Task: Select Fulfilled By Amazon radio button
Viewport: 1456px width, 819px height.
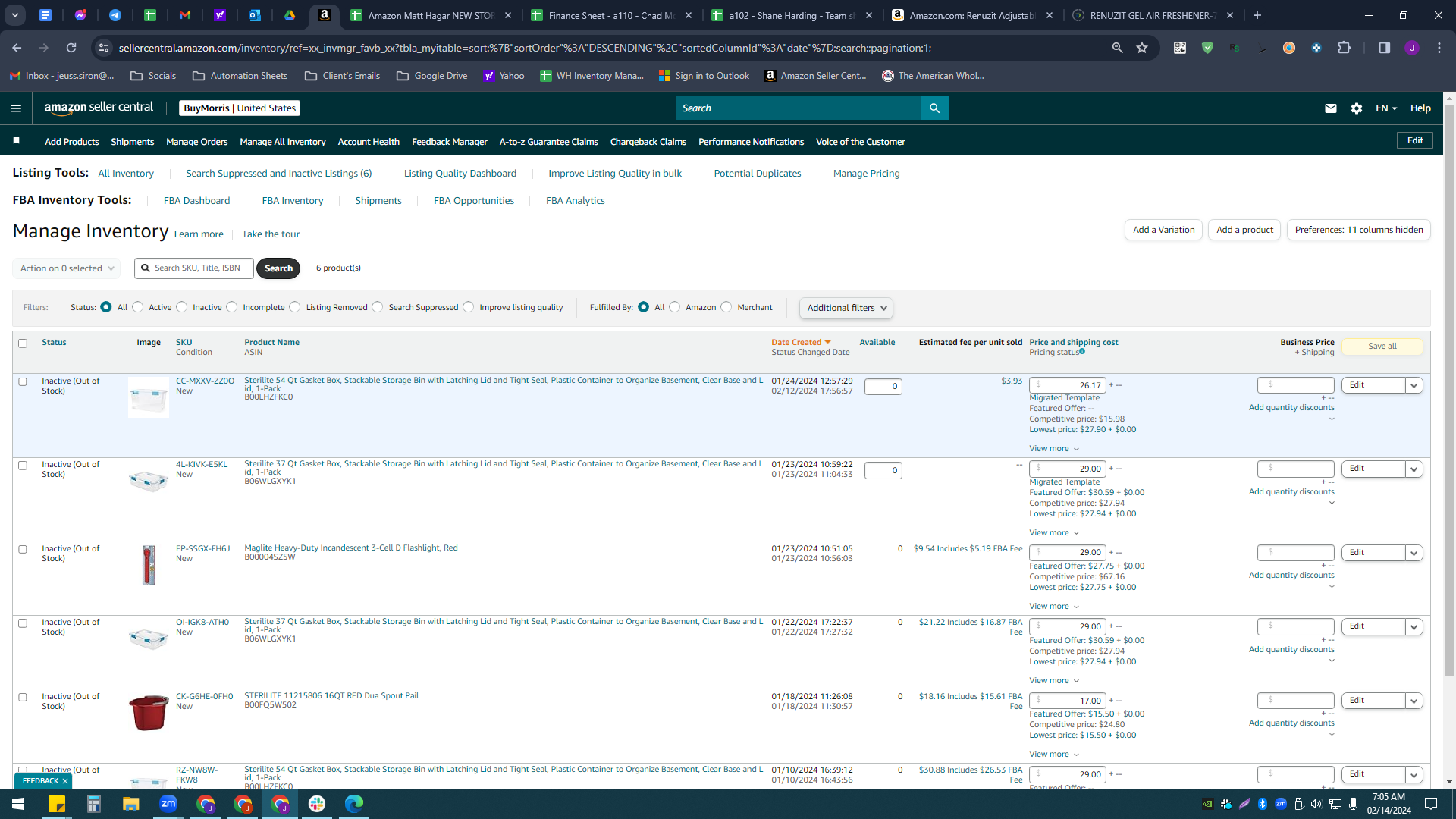Action: pos(675,307)
